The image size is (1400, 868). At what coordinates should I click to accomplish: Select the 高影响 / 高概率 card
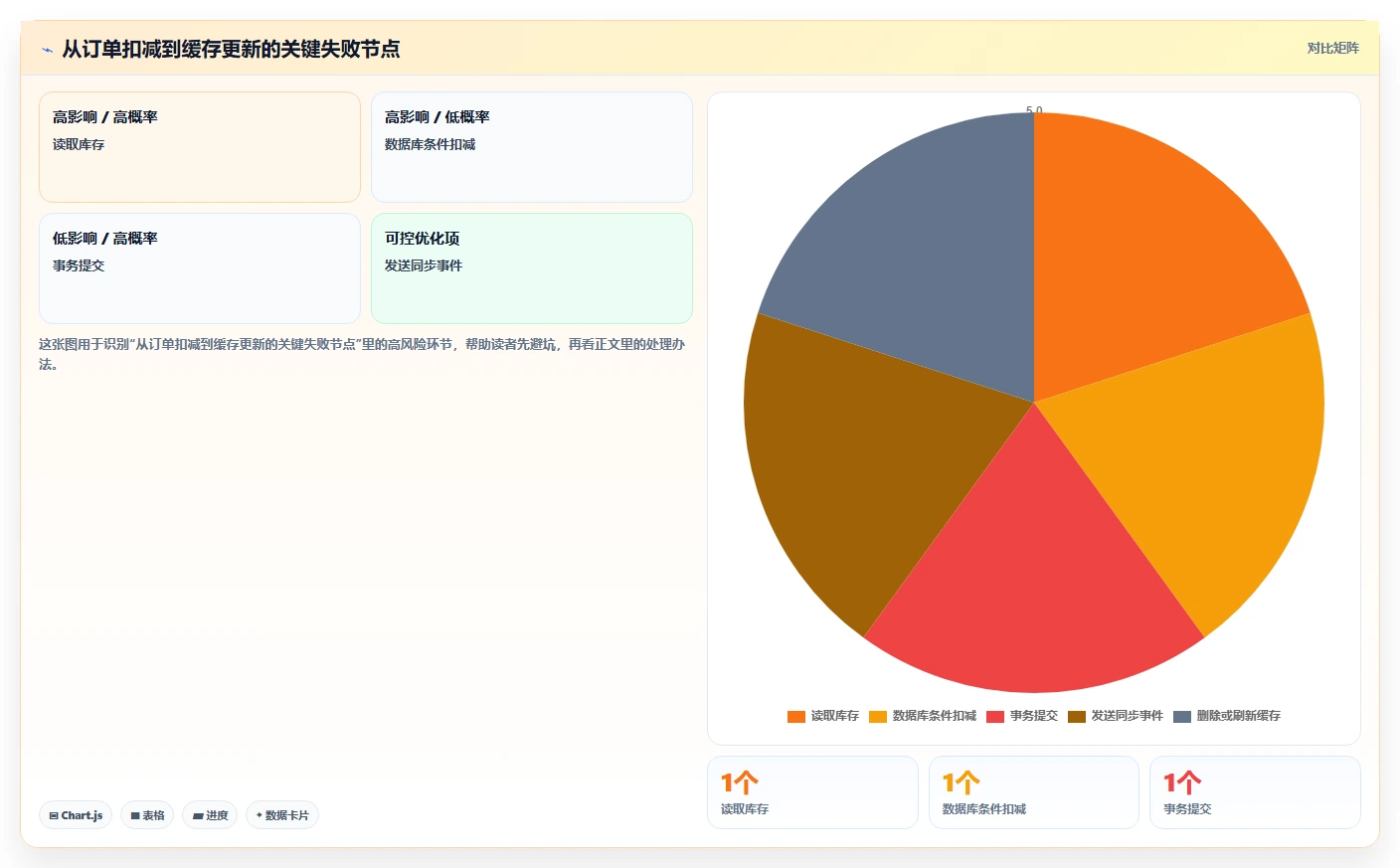(200, 147)
